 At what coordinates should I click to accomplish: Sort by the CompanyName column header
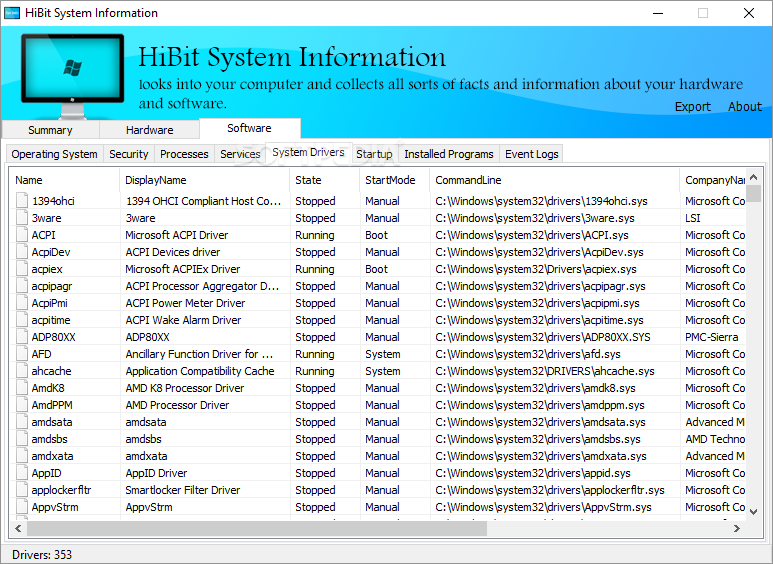(x=713, y=180)
